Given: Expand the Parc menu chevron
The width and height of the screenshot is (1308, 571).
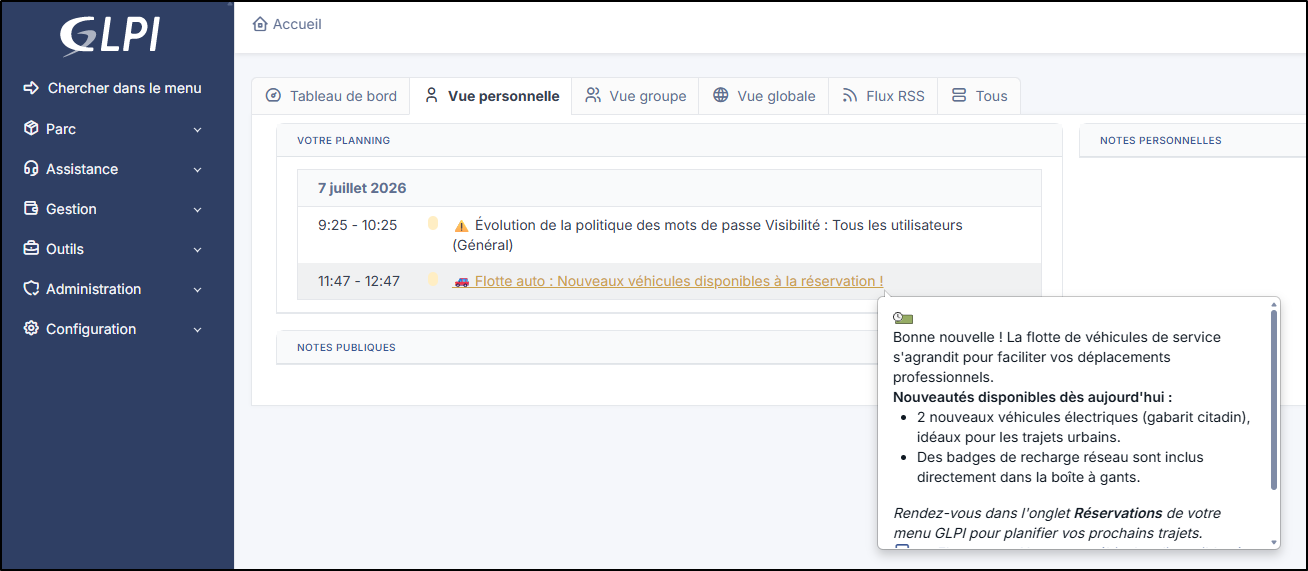Looking at the screenshot, I should click(197, 130).
